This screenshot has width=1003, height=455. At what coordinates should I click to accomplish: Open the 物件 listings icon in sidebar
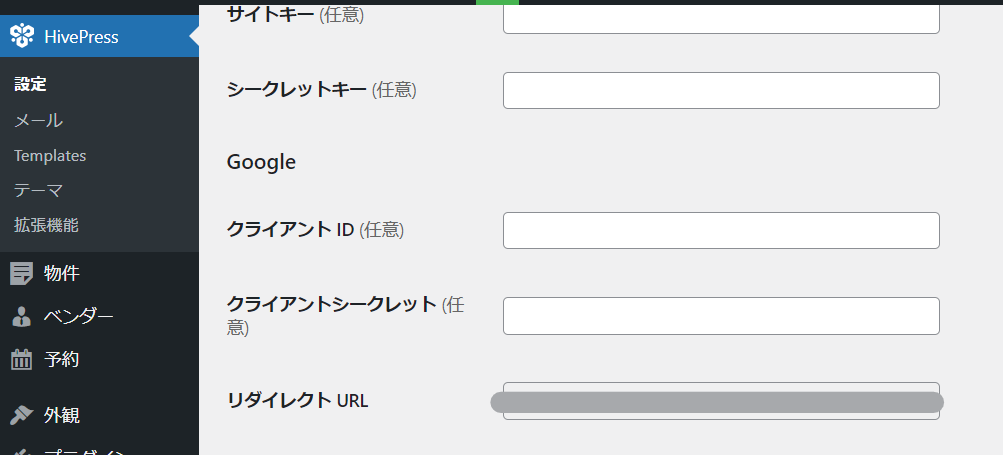22,273
